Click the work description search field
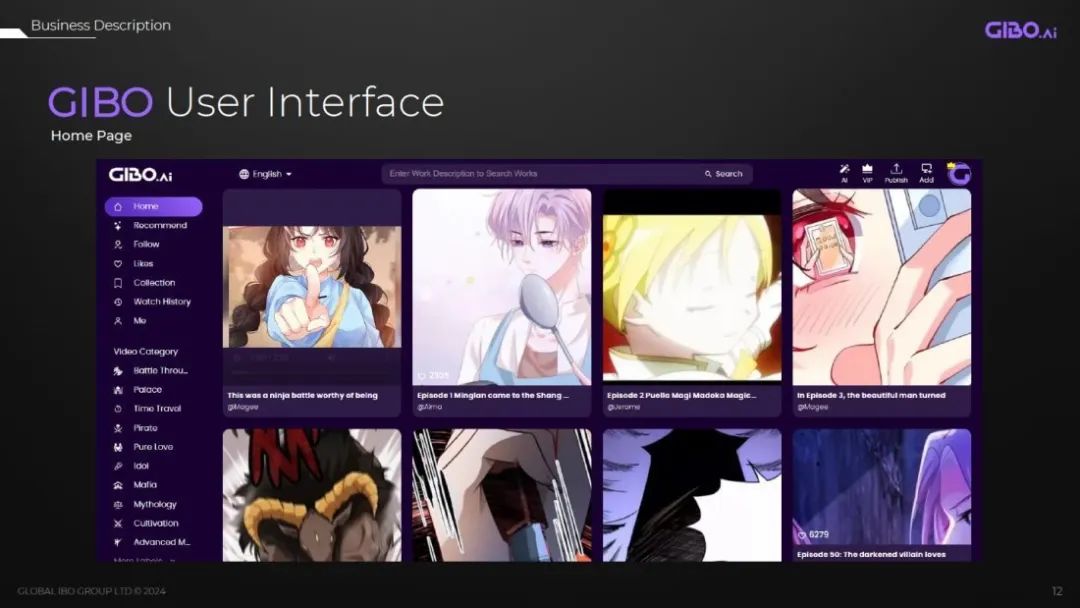The height and width of the screenshot is (608, 1080). (540, 174)
